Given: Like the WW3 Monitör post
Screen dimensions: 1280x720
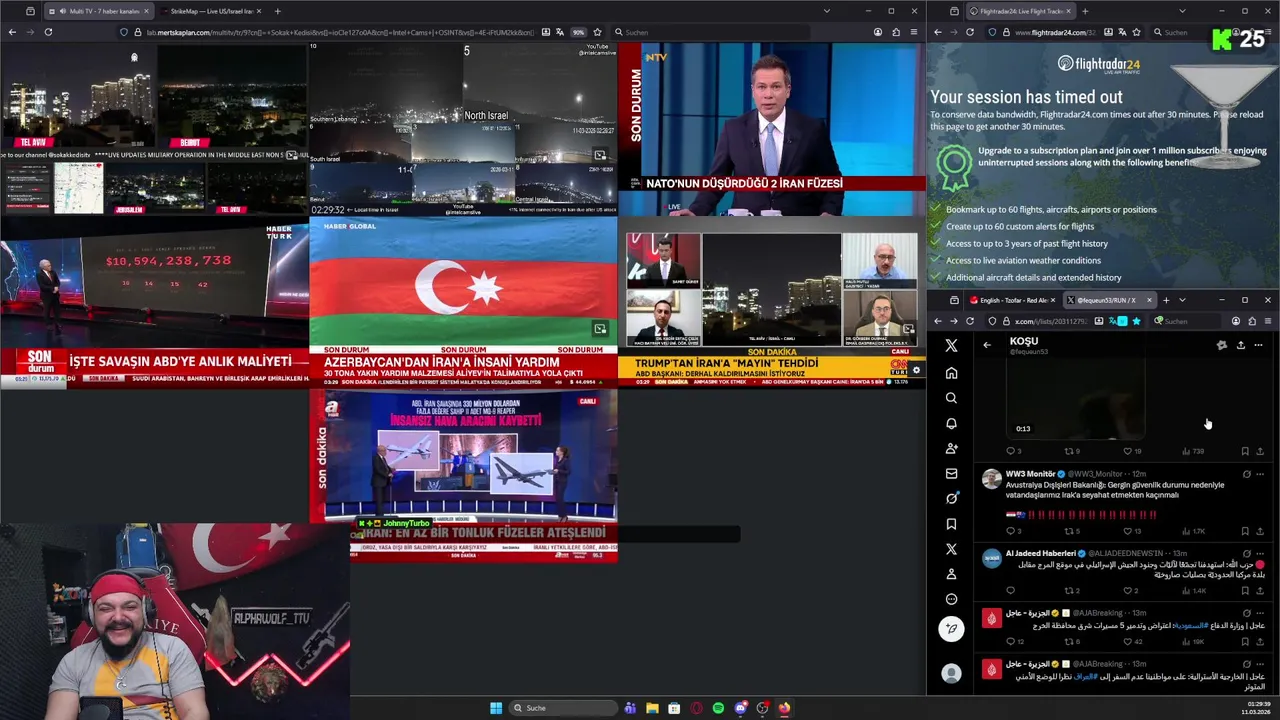Looking at the screenshot, I should 1128,531.
